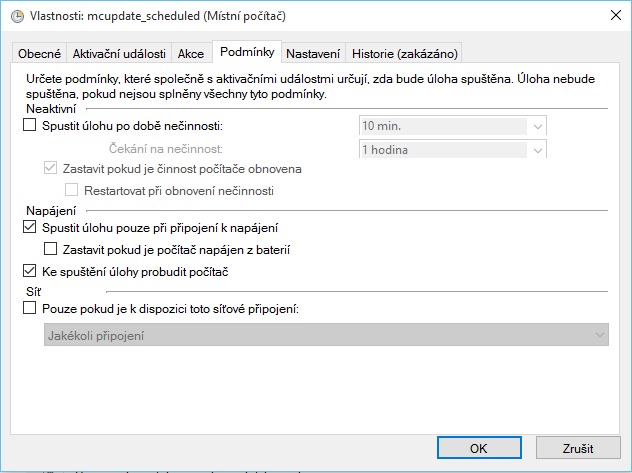The width and height of the screenshot is (632, 473).
Task: Open the Aktivační události tab
Action: pos(120,53)
